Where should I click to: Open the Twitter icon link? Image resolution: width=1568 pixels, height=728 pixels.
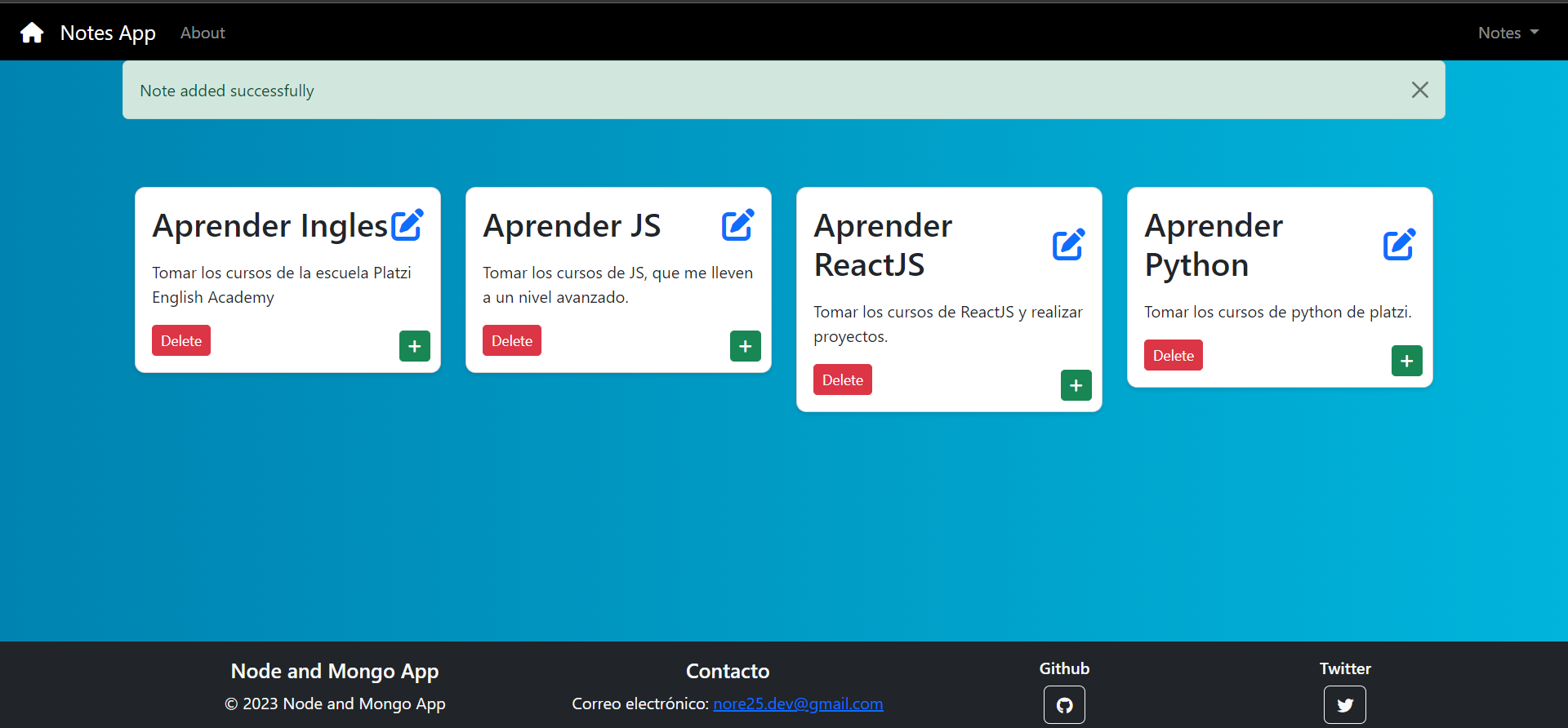(x=1345, y=704)
